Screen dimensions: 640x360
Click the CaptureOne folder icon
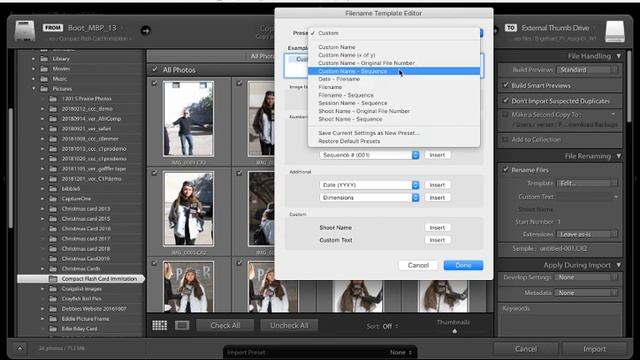coord(53,199)
